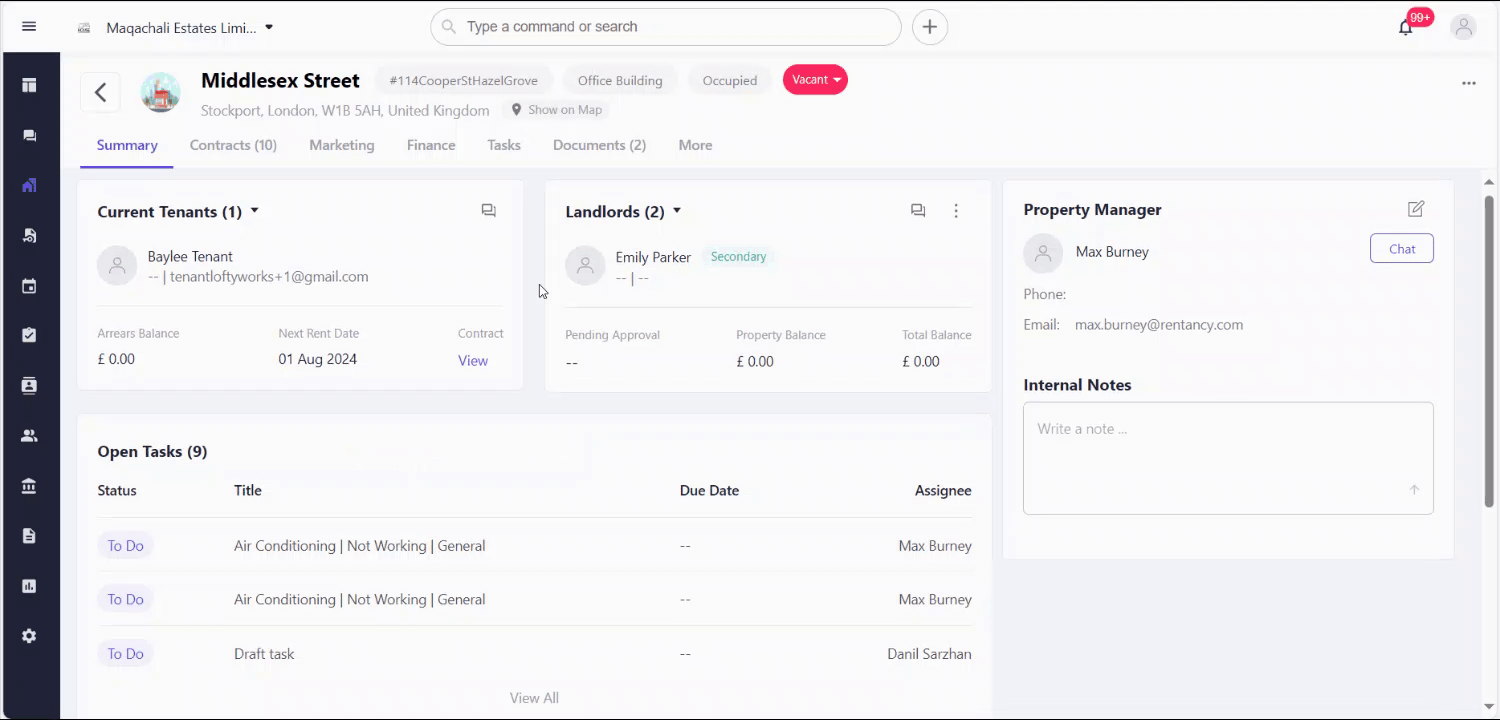Click the plus quick-add button
This screenshot has width=1500, height=720.
[930, 27]
